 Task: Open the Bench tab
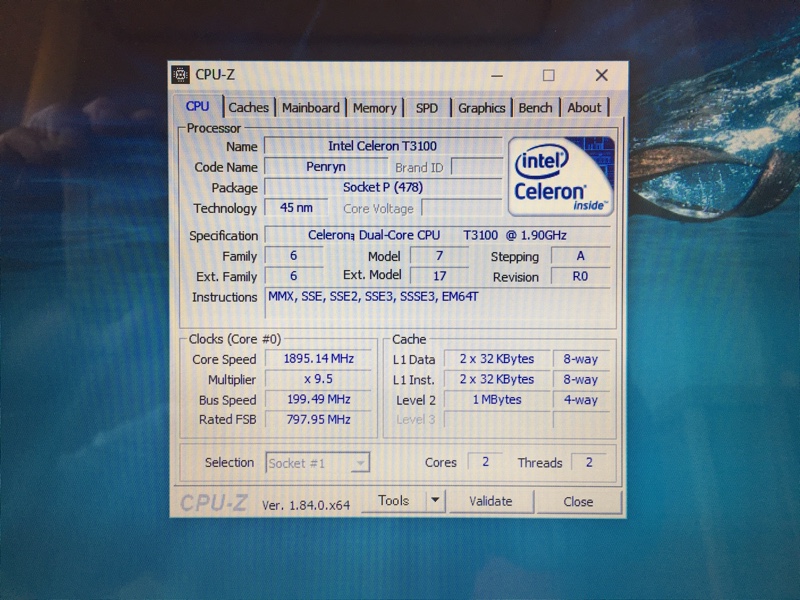pyautogui.click(x=535, y=108)
